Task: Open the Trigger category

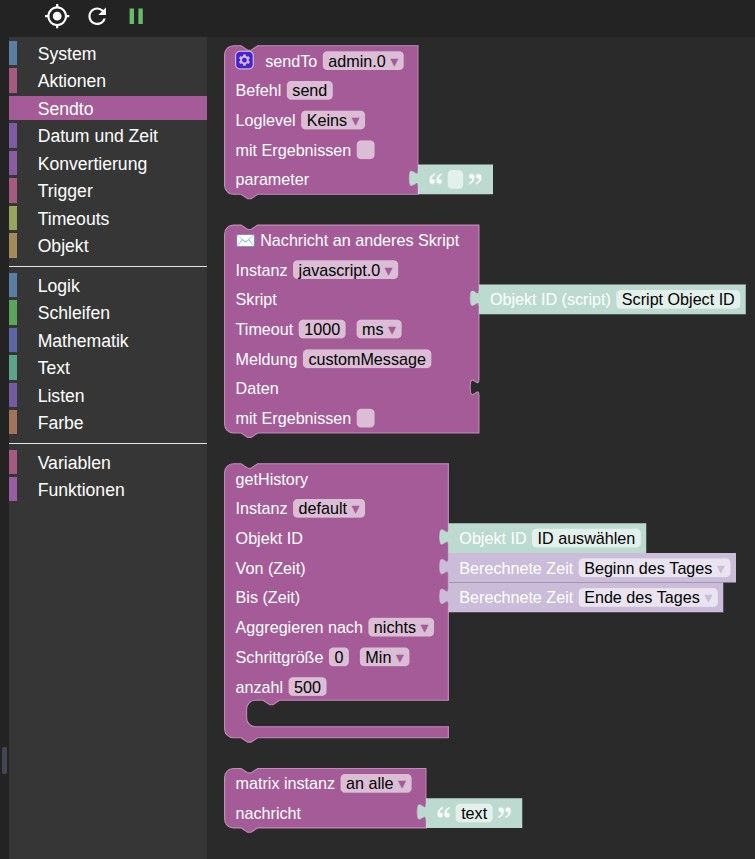Action: pos(108,191)
